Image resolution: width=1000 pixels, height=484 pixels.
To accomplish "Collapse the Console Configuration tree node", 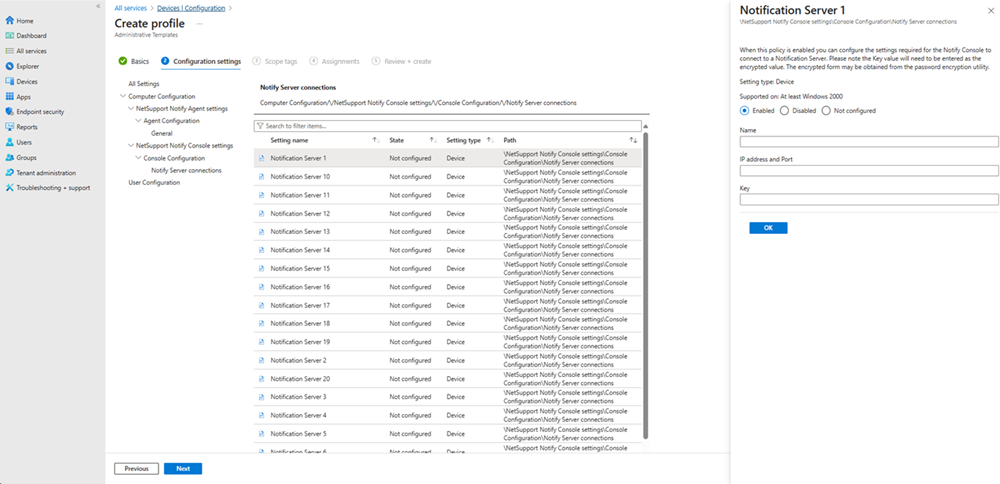I will click(138, 158).
